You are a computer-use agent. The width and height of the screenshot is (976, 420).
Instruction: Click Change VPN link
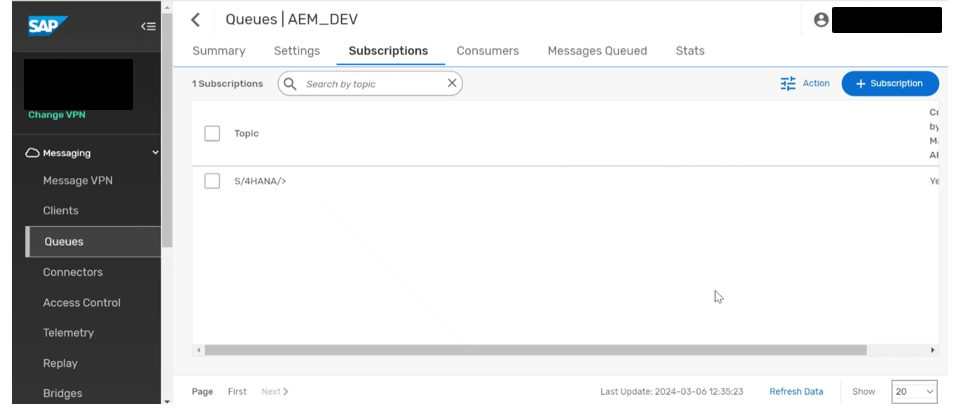pyautogui.click(x=57, y=115)
